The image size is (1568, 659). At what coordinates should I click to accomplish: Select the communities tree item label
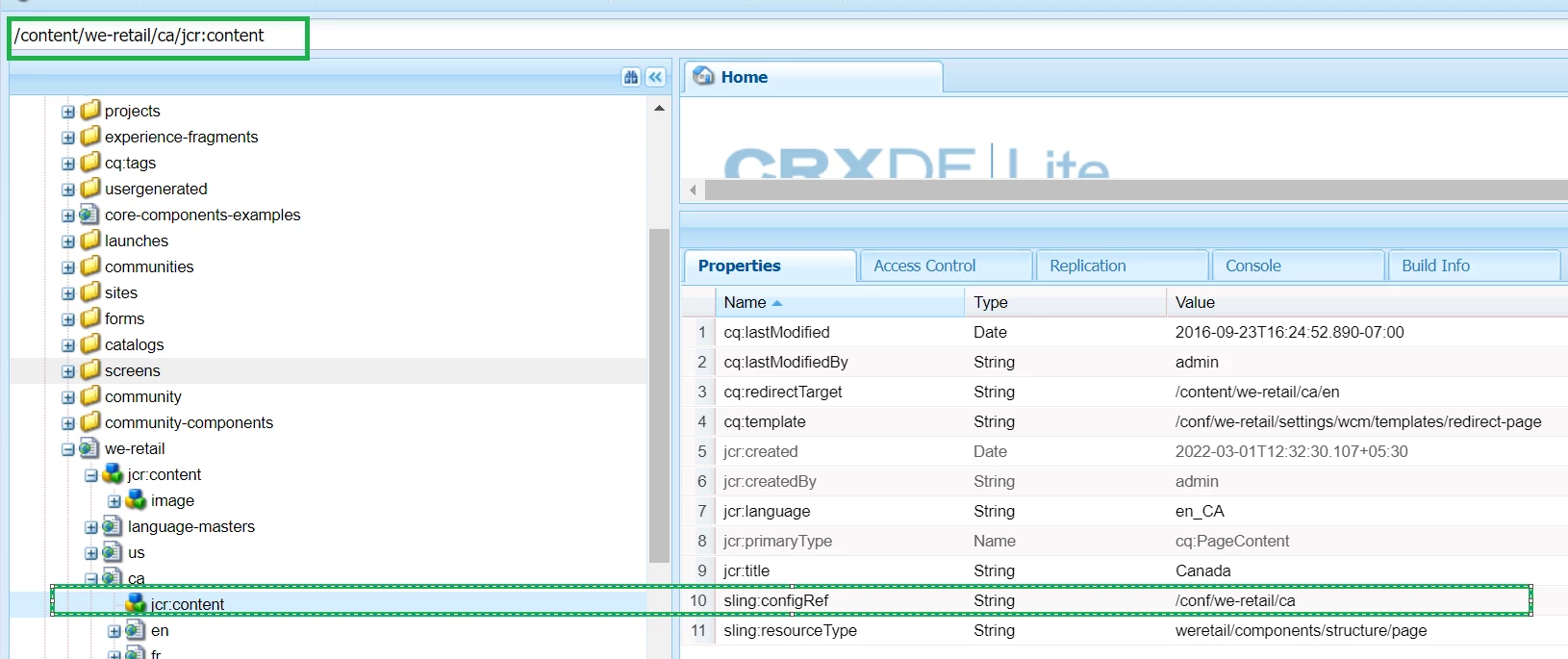(x=149, y=266)
